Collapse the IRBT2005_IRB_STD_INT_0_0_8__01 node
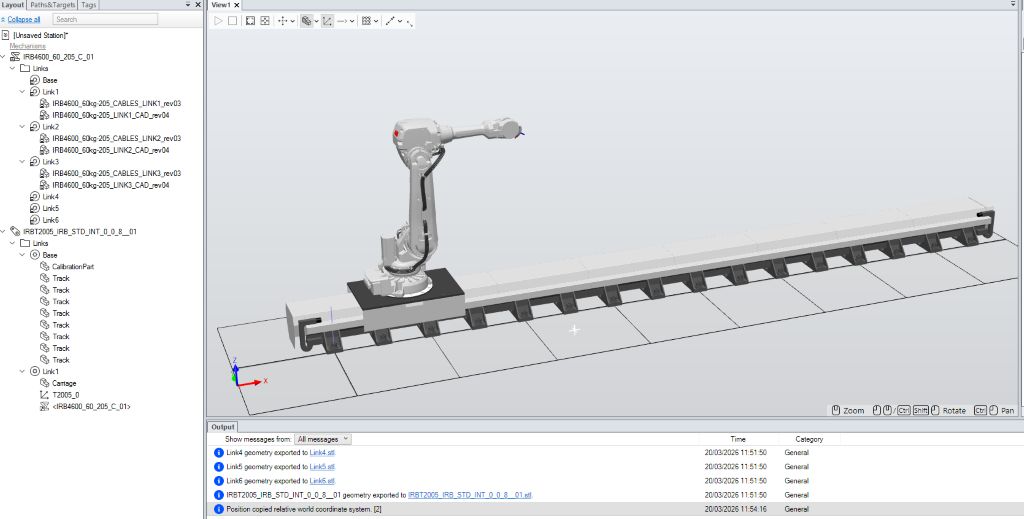 click(x=3, y=232)
